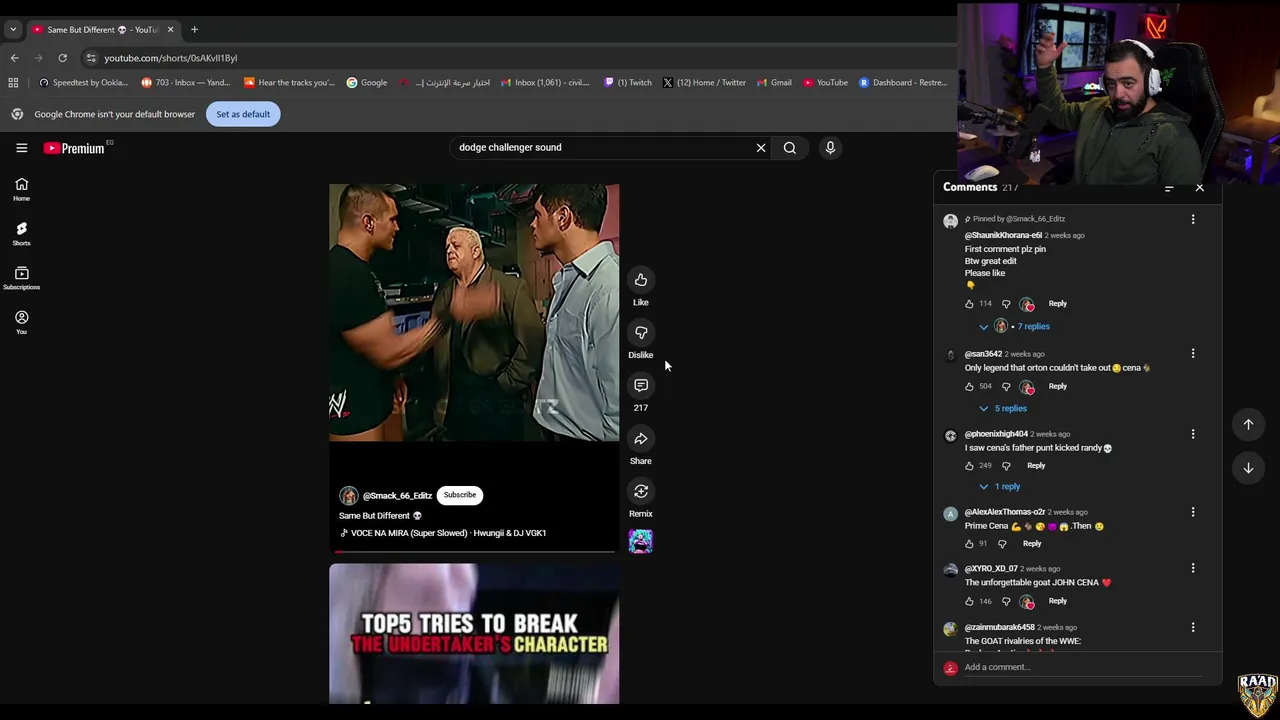The width and height of the screenshot is (1280, 720).
Task: Open the sound thumbnail below Remix
Action: (x=641, y=541)
